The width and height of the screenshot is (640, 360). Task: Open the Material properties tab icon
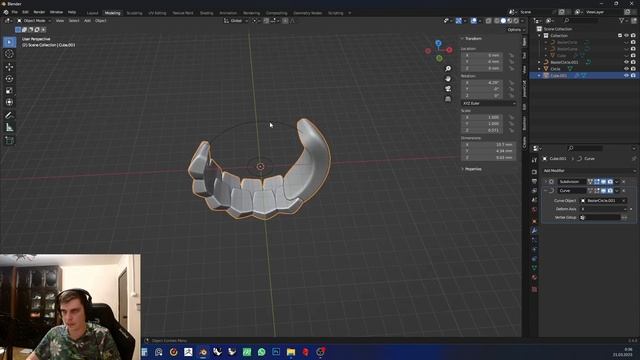click(x=534, y=277)
